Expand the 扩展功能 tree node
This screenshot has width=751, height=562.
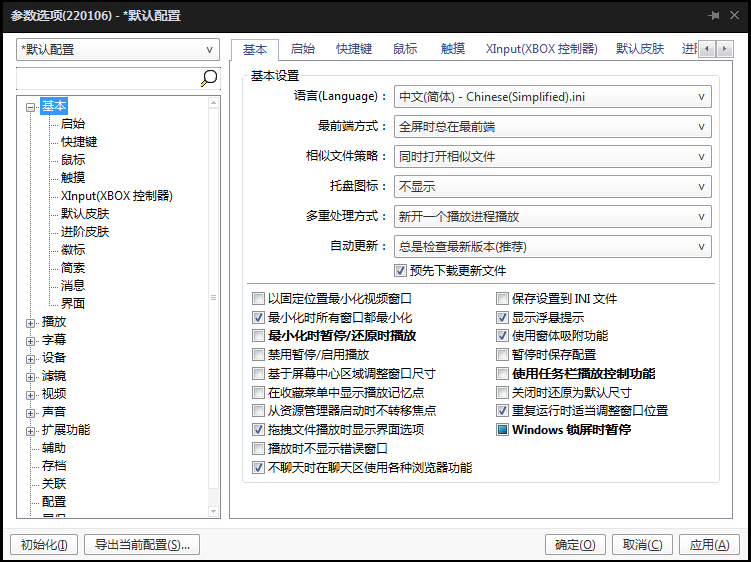(x=31, y=430)
